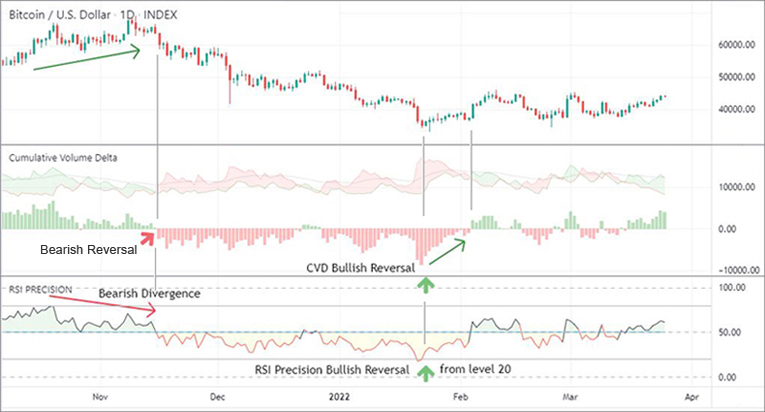Click the Apr label on time axis
The width and height of the screenshot is (765, 412).
(x=692, y=397)
